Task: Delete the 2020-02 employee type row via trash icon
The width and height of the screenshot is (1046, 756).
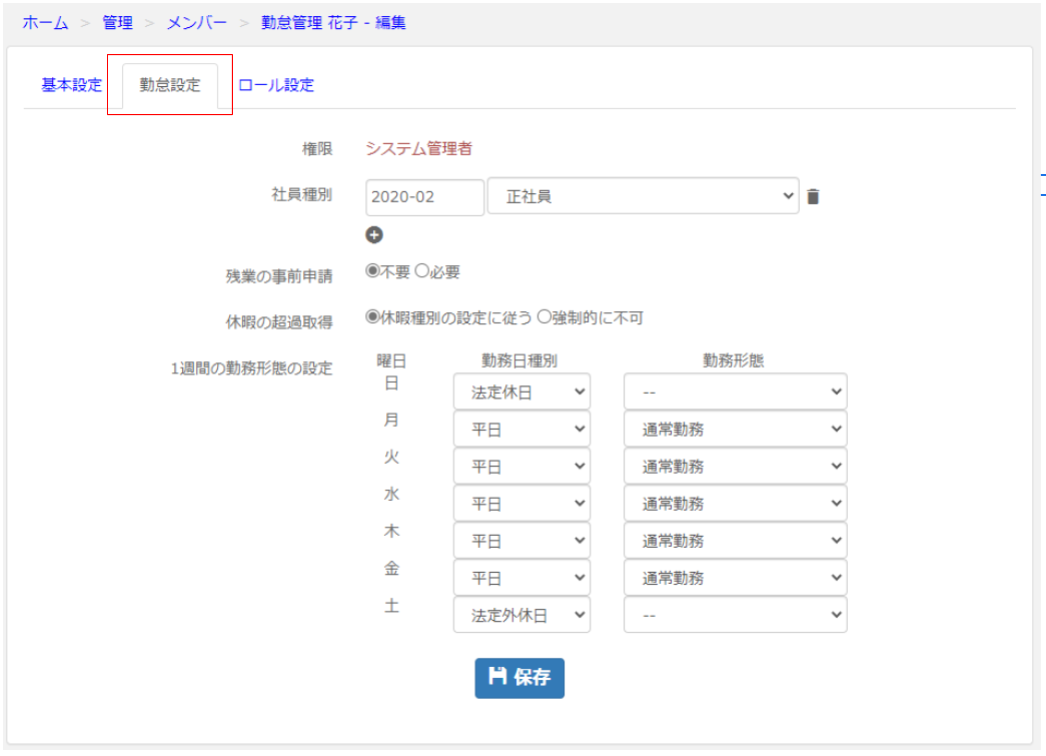Action: pos(813,197)
